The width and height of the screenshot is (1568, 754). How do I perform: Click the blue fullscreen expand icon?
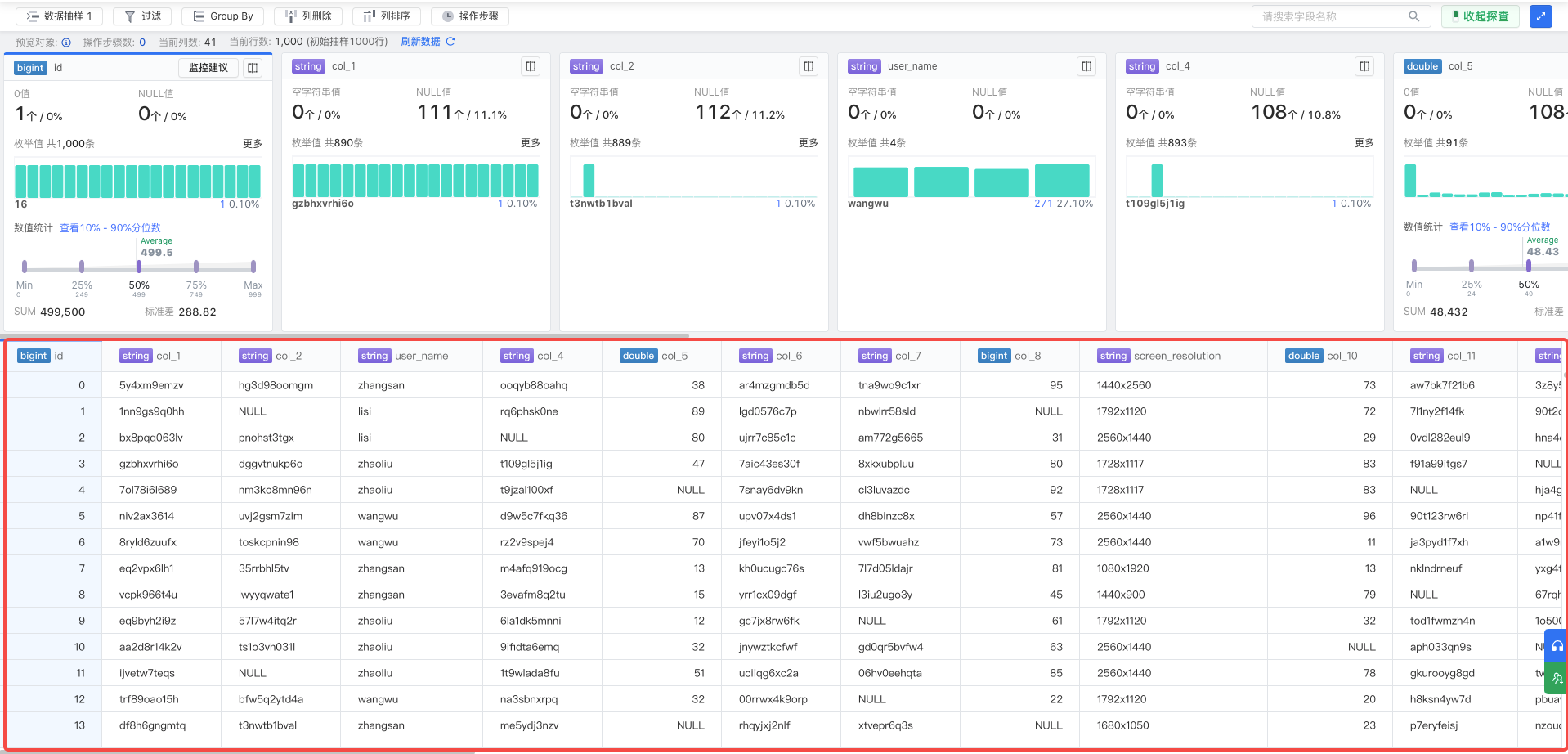pos(1540,16)
